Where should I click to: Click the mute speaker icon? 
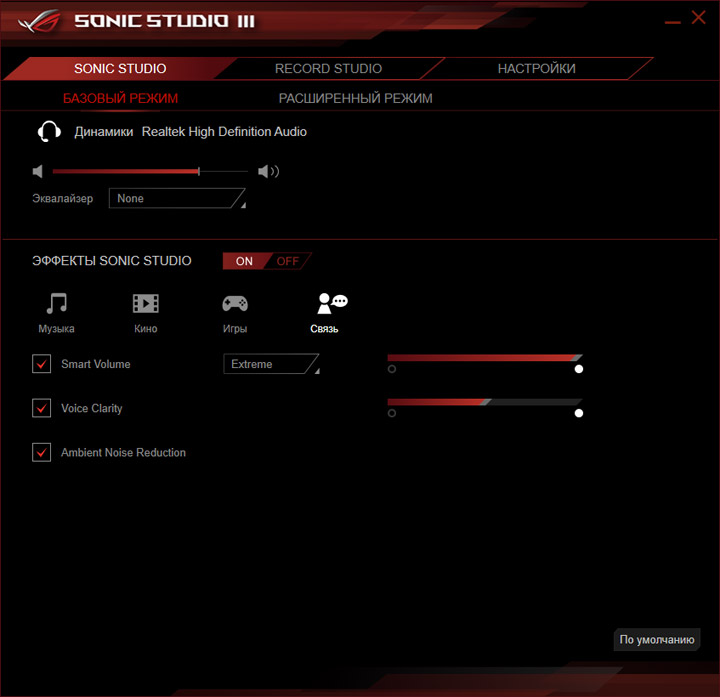(38, 171)
